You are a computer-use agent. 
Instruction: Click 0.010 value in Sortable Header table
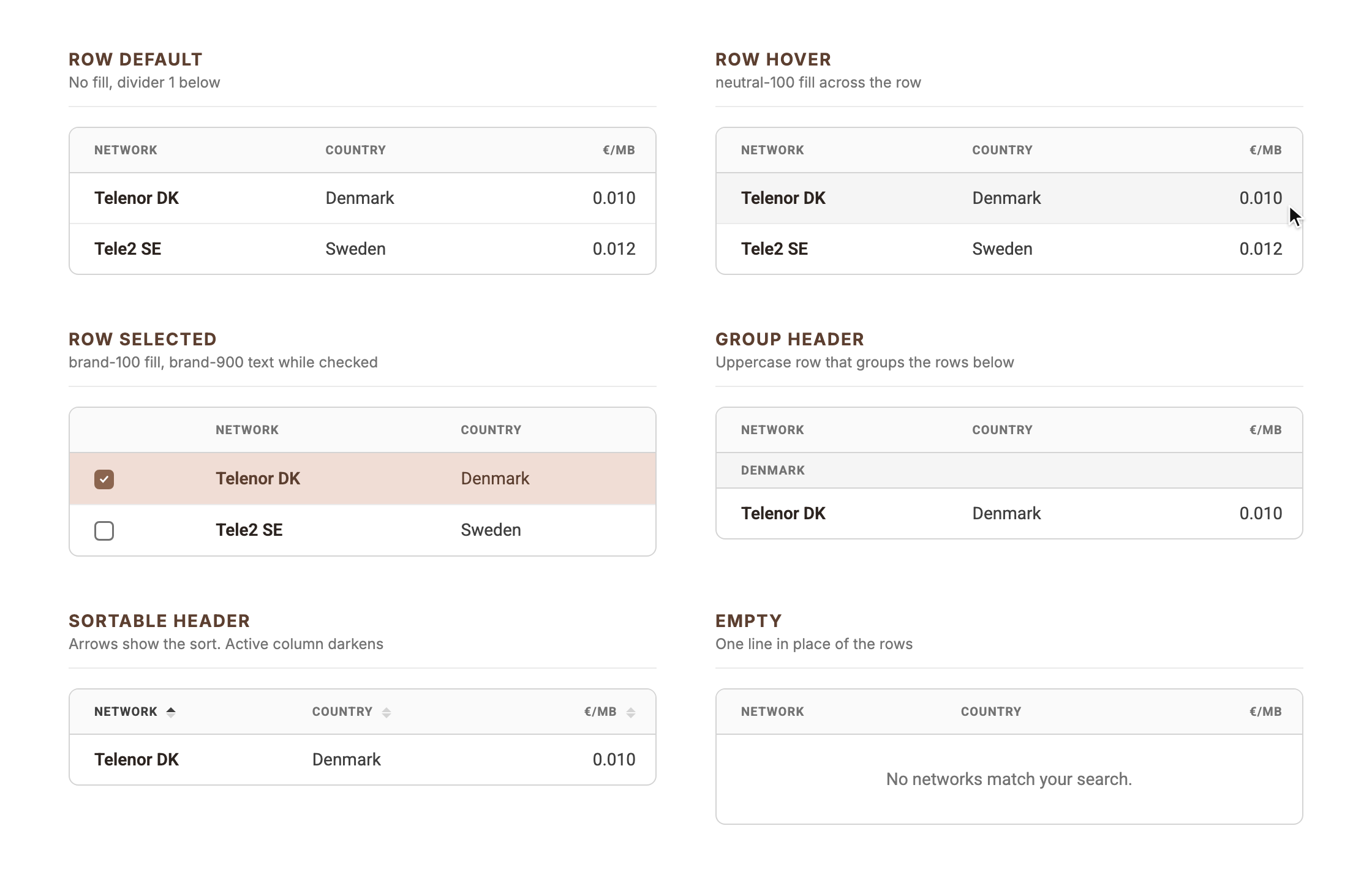click(614, 759)
